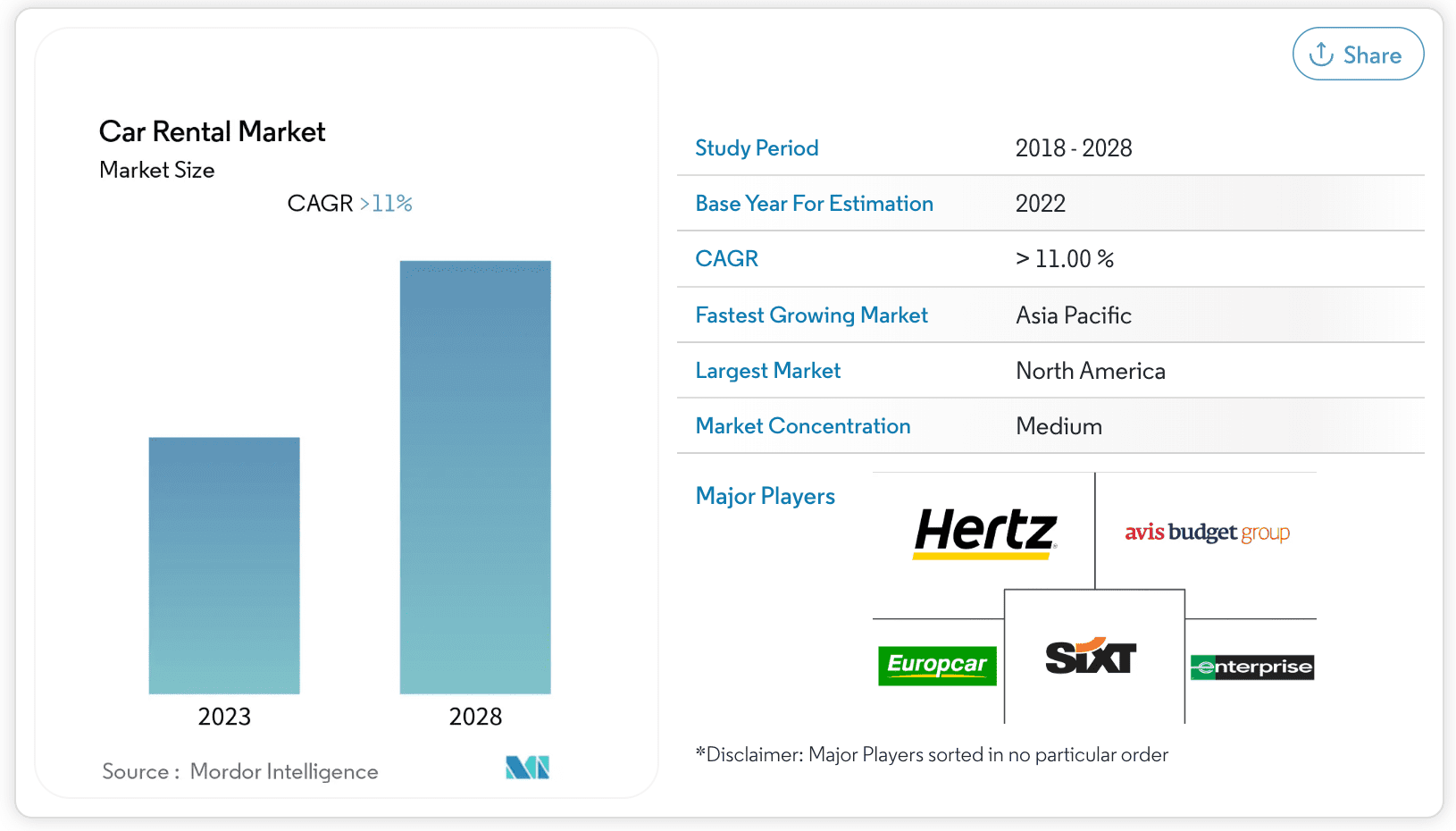Click the 'Market Size' subtitle
Viewport: 1456px width, 831px height.
(x=157, y=170)
